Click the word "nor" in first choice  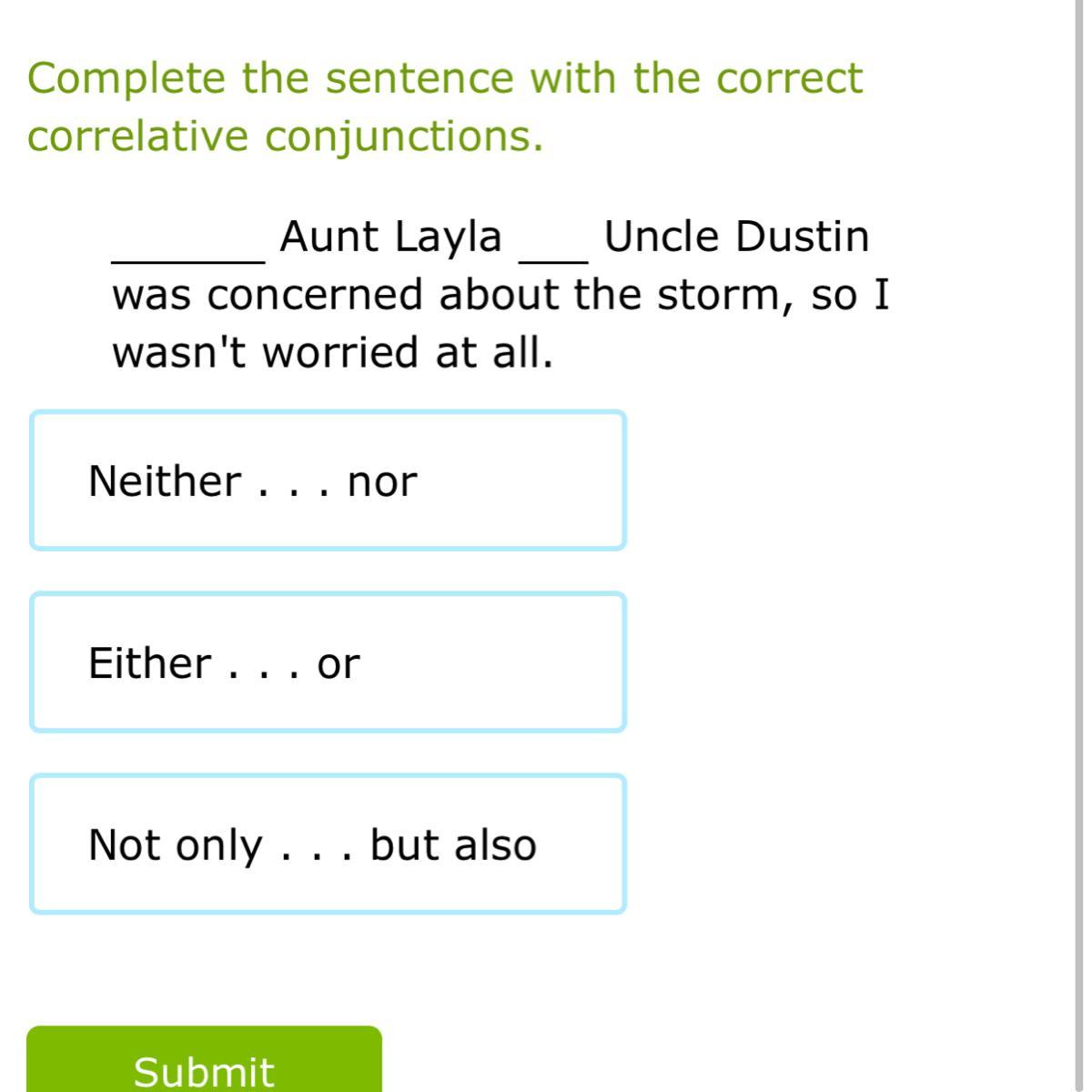coord(382,481)
